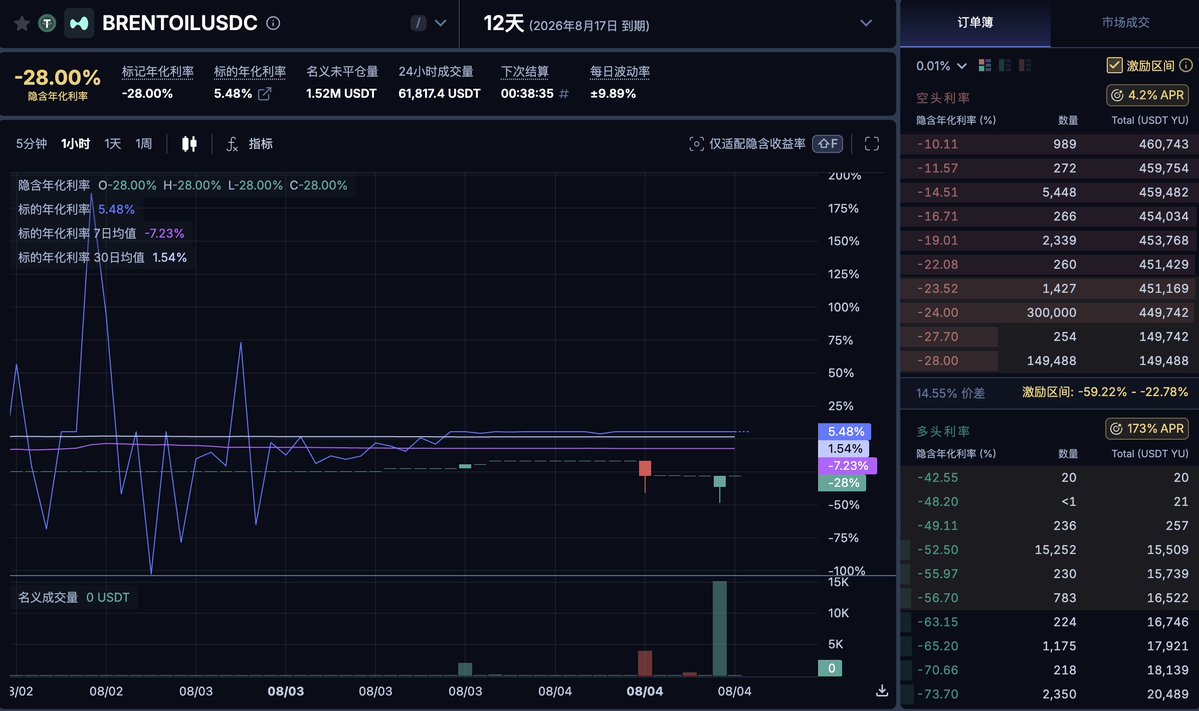Select short order row at -24.00
1199x711 pixels.
pyautogui.click(x=1050, y=313)
